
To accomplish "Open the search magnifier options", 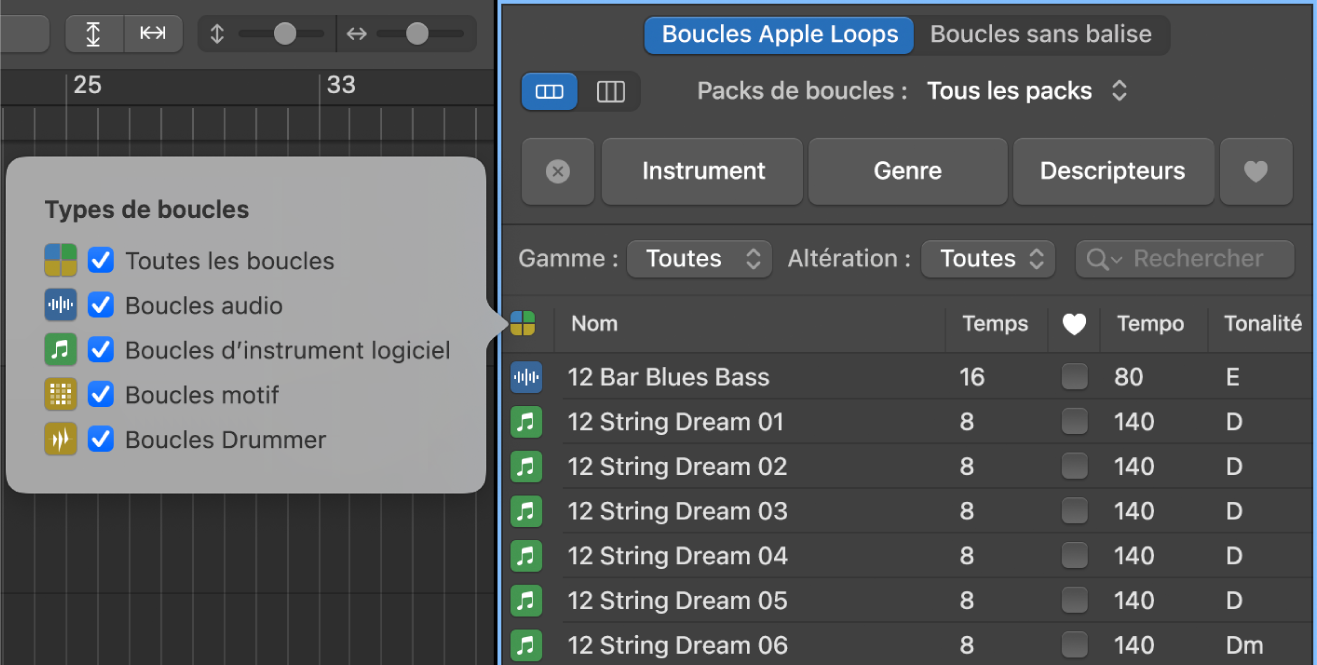I will (x=1105, y=260).
